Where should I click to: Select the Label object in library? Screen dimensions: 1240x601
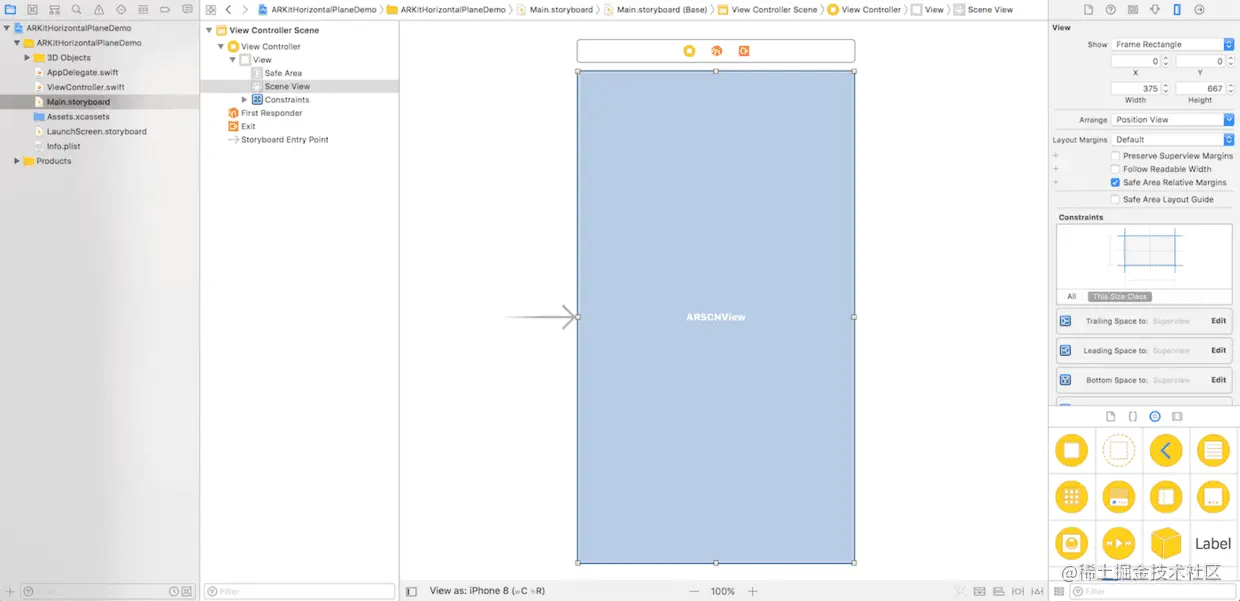pyautogui.click(x=1213, y=544)
